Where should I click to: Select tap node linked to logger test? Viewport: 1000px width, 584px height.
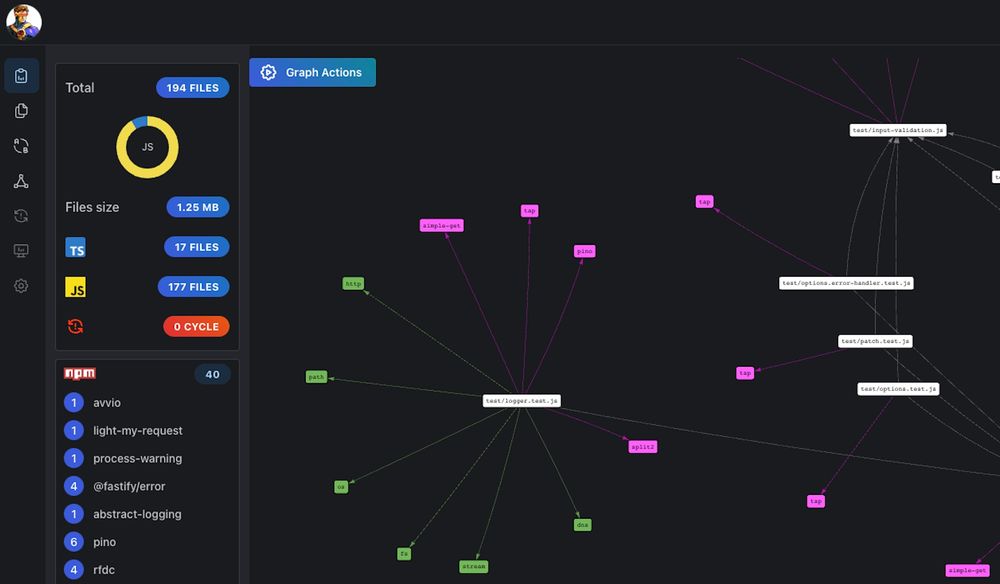529,210
